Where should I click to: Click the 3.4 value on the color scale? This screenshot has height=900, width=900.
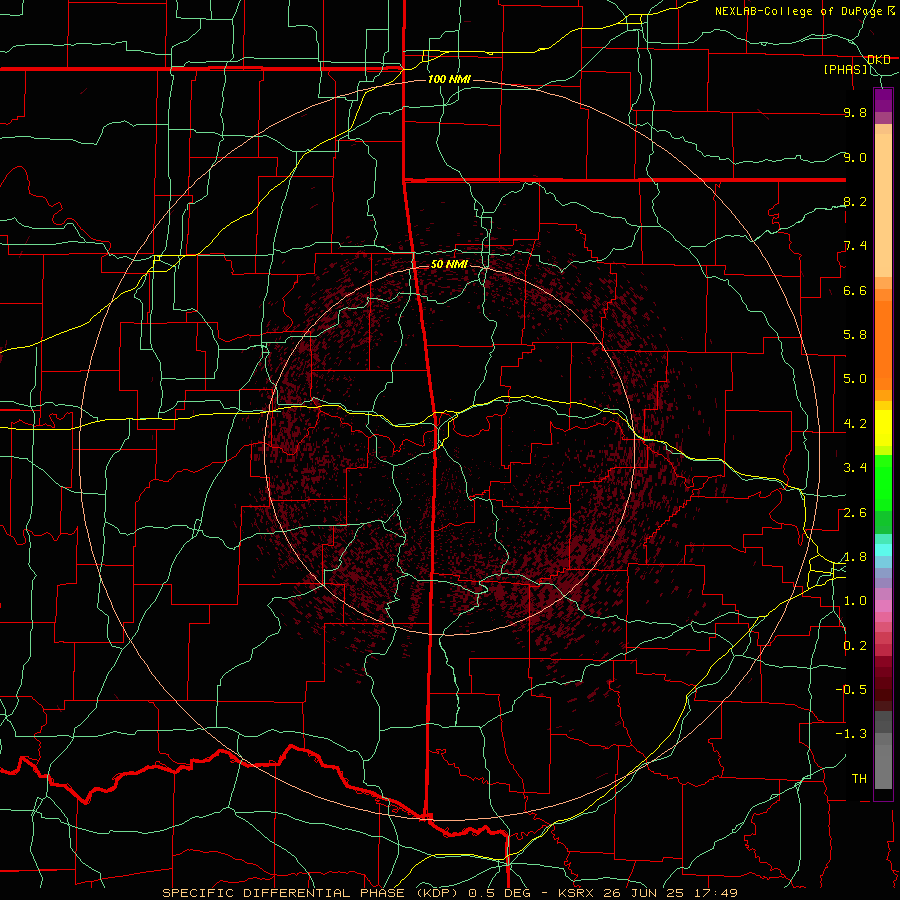[x=855, y=468]
